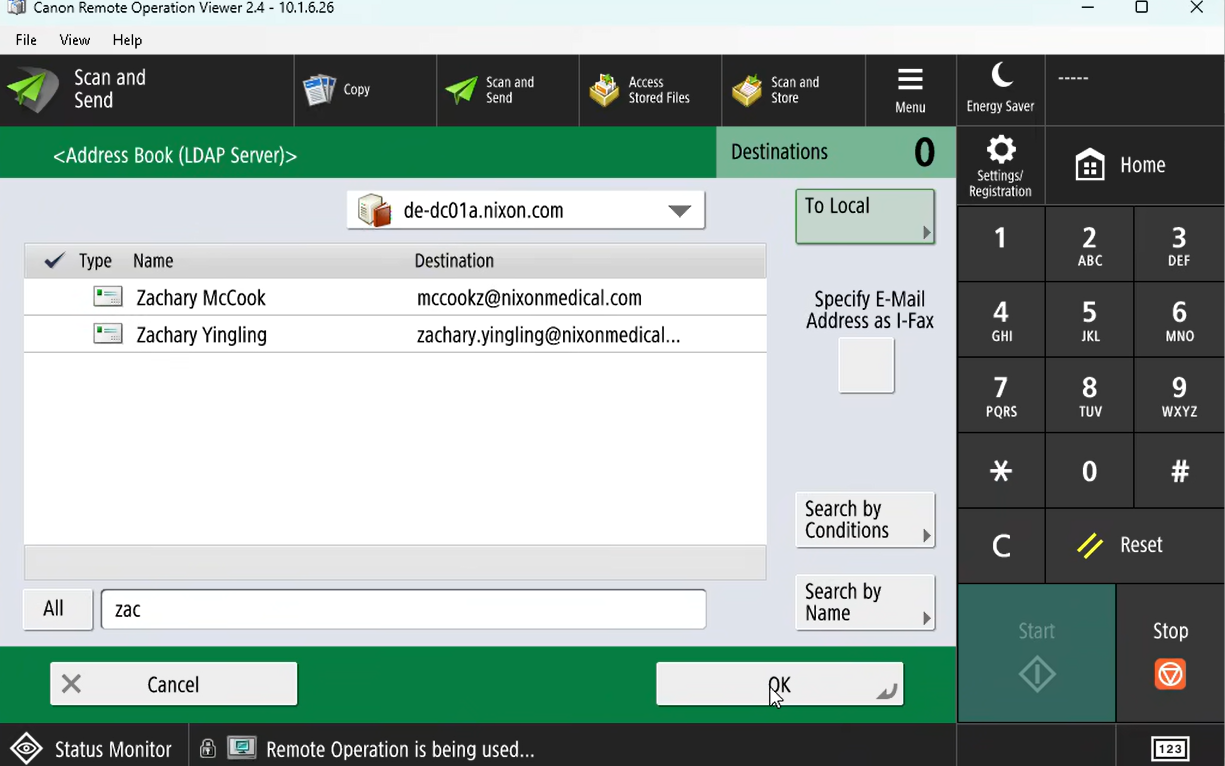The height and width of the screenshot is (766, 1225).
Task: Open Scan and Store function
Action: coord(793,90)
